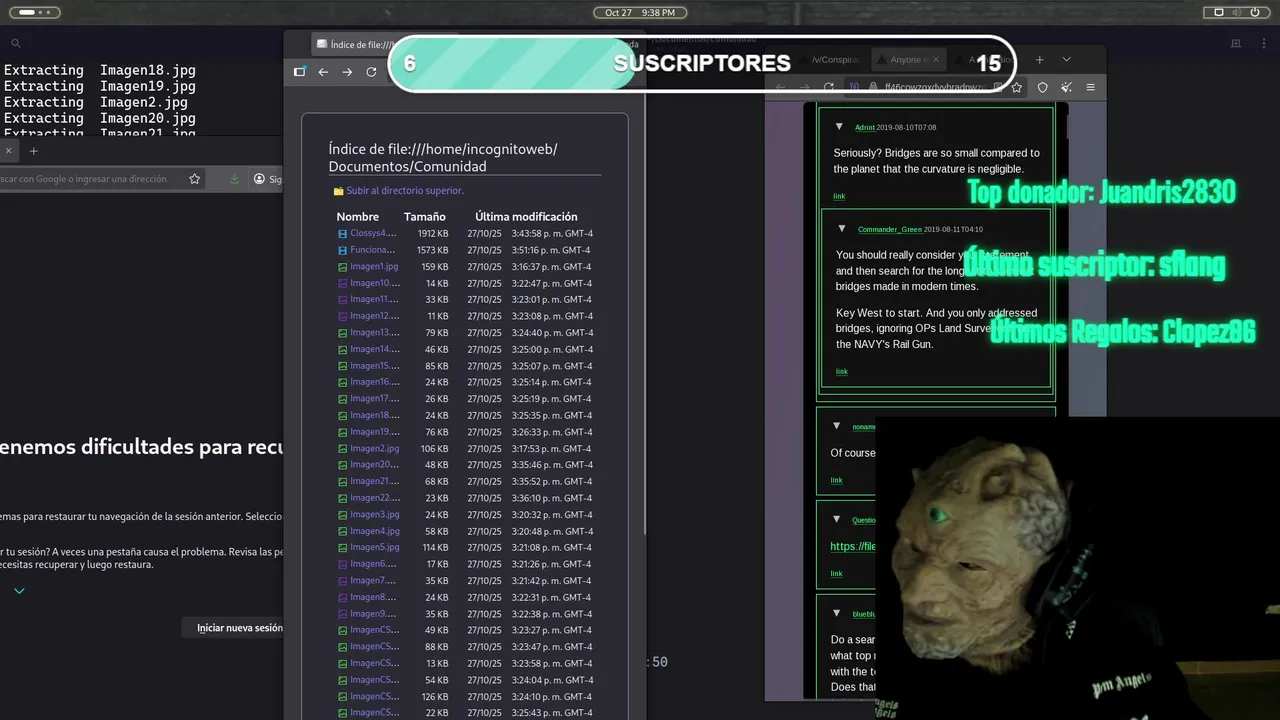This screenshot has height=720, width=1280.
Task: Open the Imagen22… file entry
Action: (375, 498)
